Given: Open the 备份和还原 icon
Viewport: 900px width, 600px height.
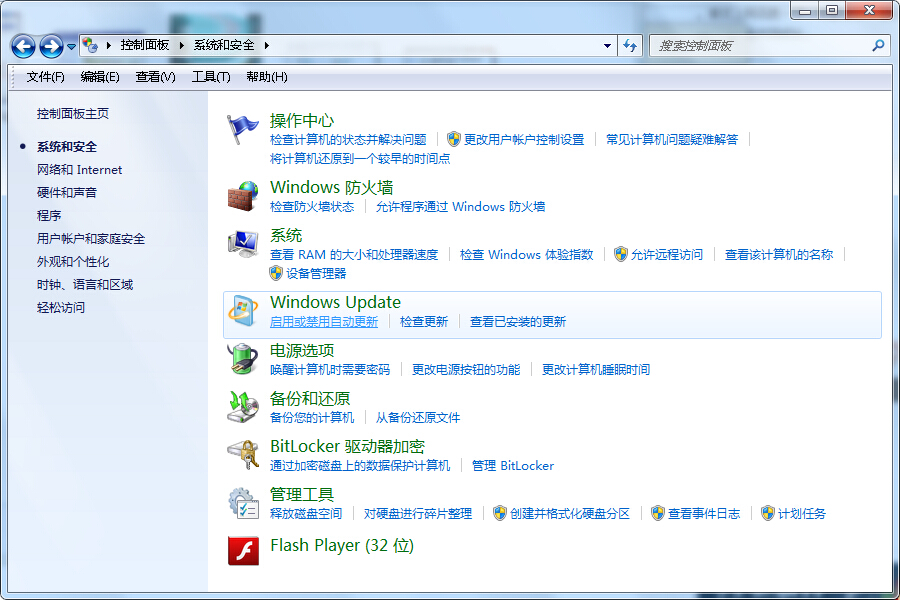Looking at the screenshot, I should (243, 407).
